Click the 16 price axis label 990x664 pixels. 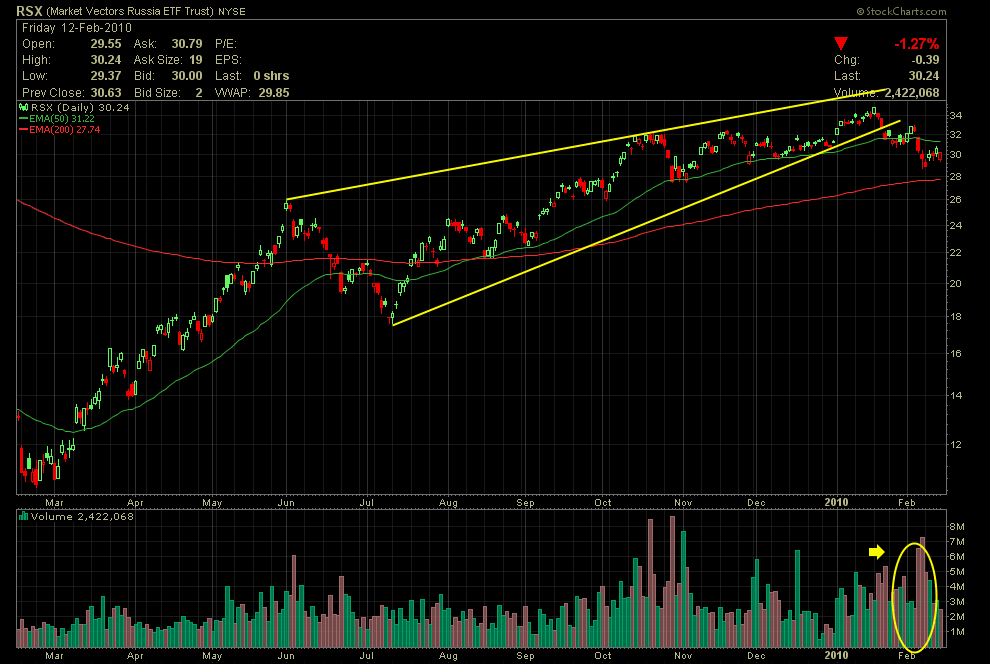click(x=955, y=353)
